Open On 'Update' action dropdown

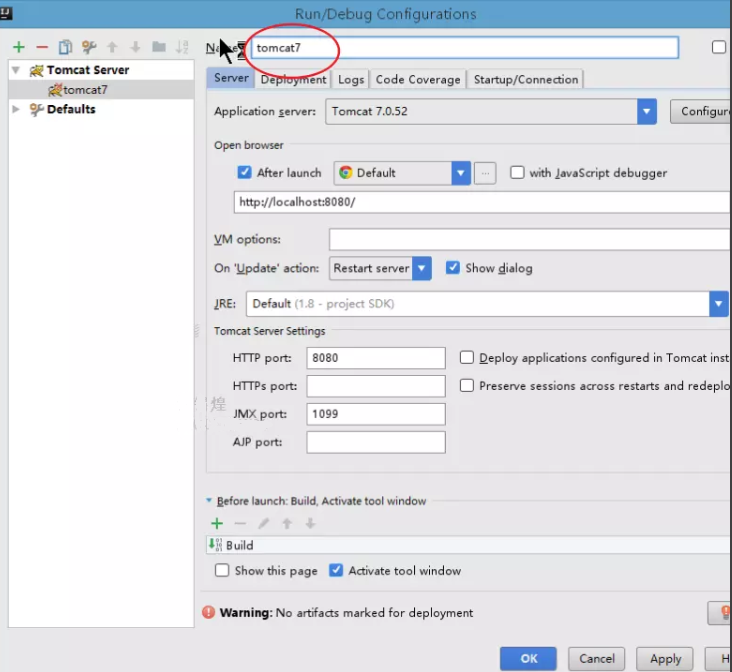click(x=422, y=269)
